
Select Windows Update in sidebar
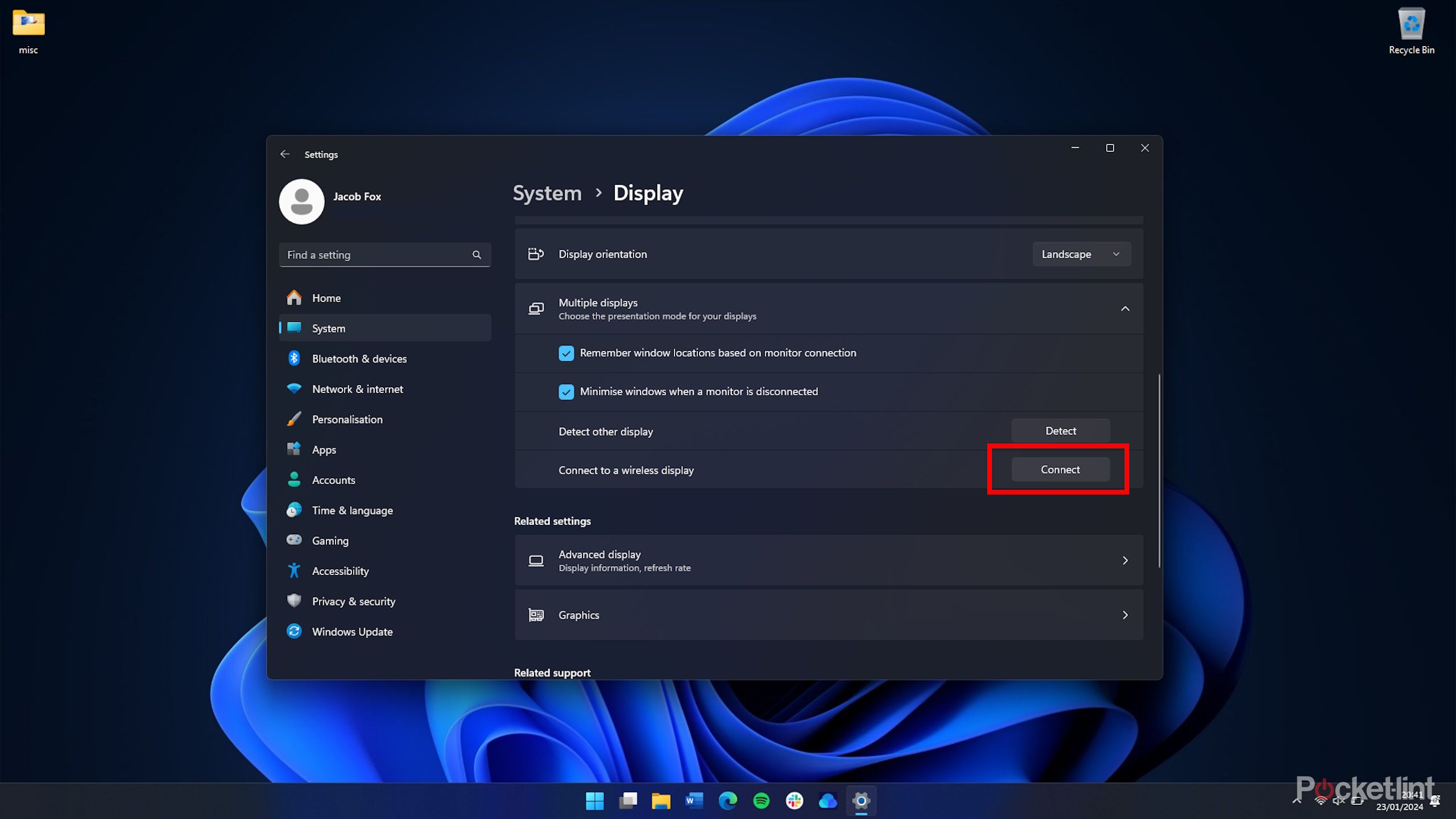tap(352, 632)
